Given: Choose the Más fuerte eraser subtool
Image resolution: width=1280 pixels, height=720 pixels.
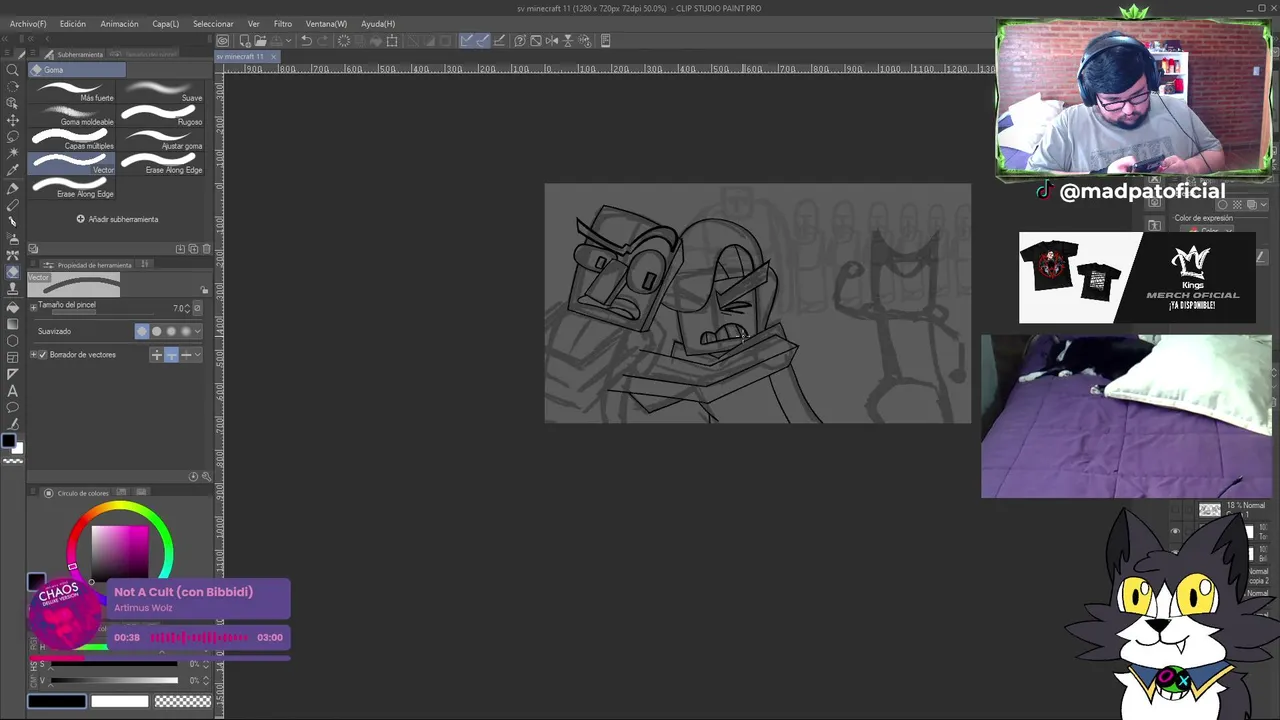Looking at the screenshot, I should pyautogui.click(x=73, y=92).
